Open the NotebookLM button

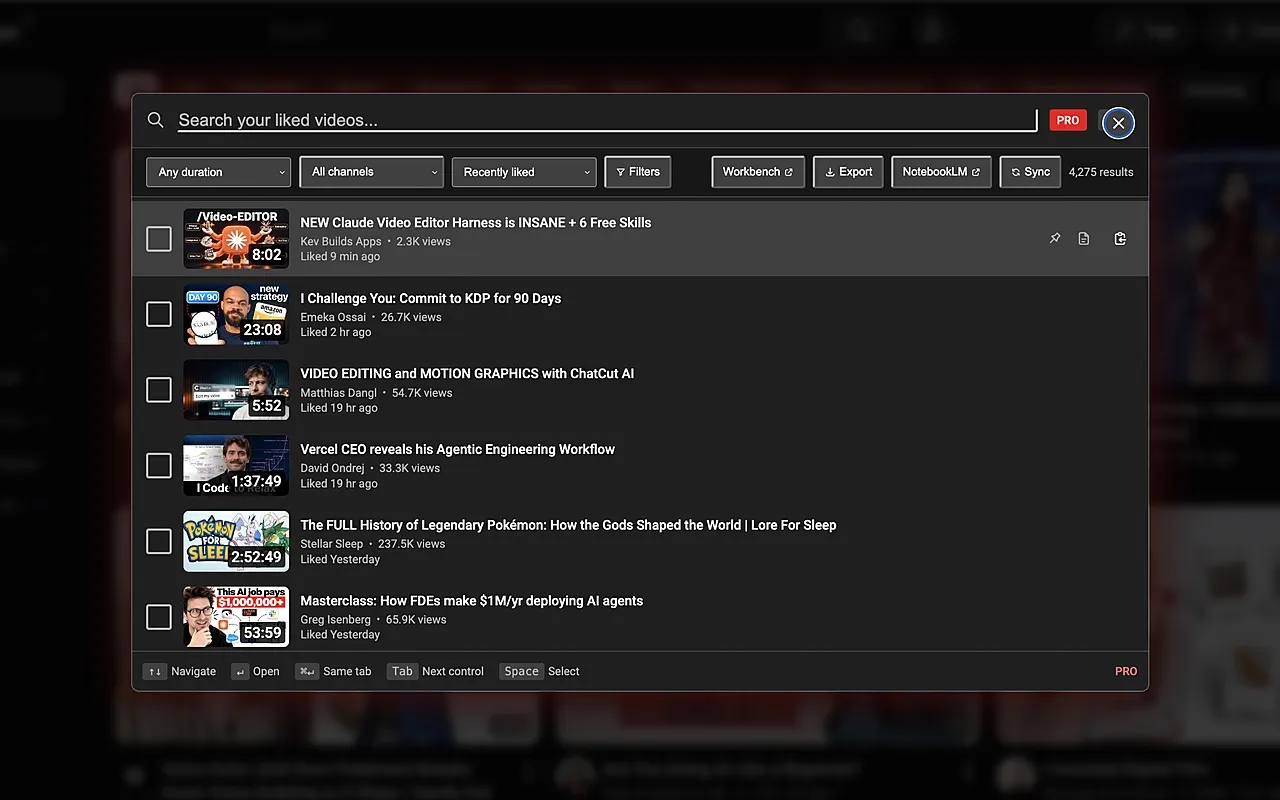(x=941, y=172)
